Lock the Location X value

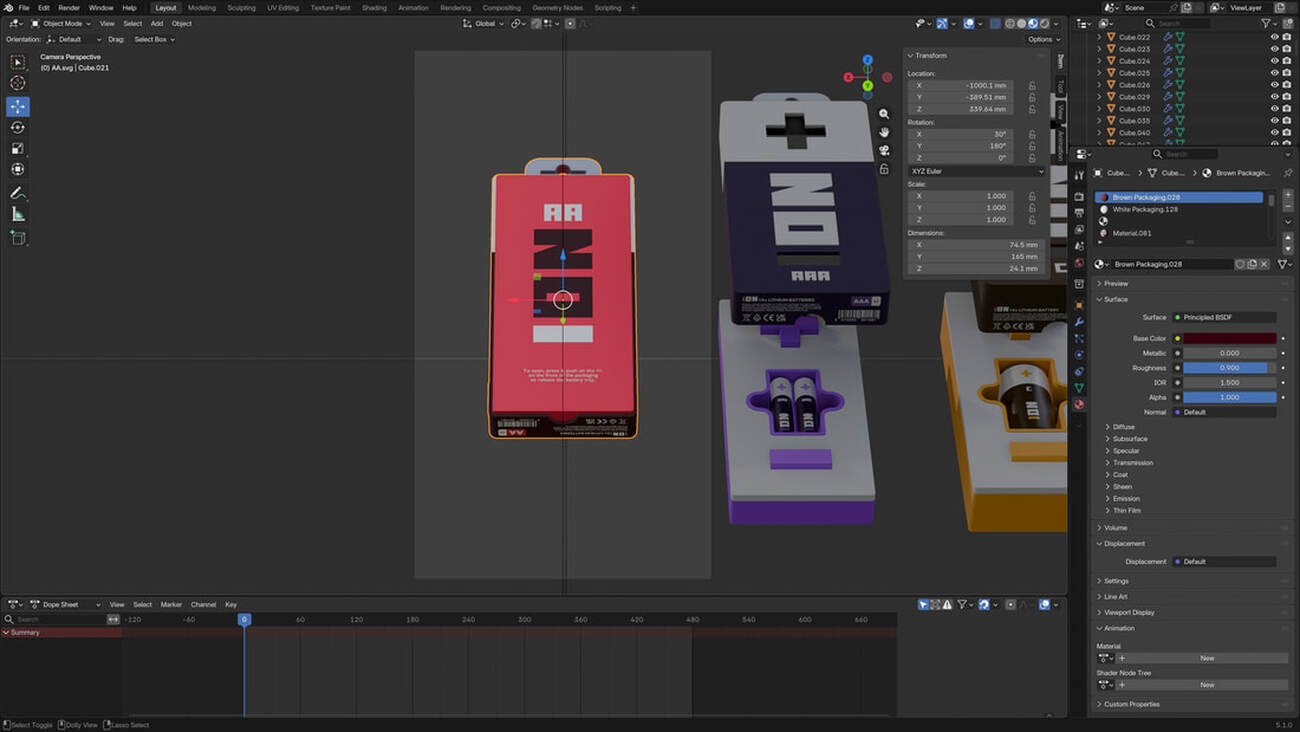(1032, 86)
